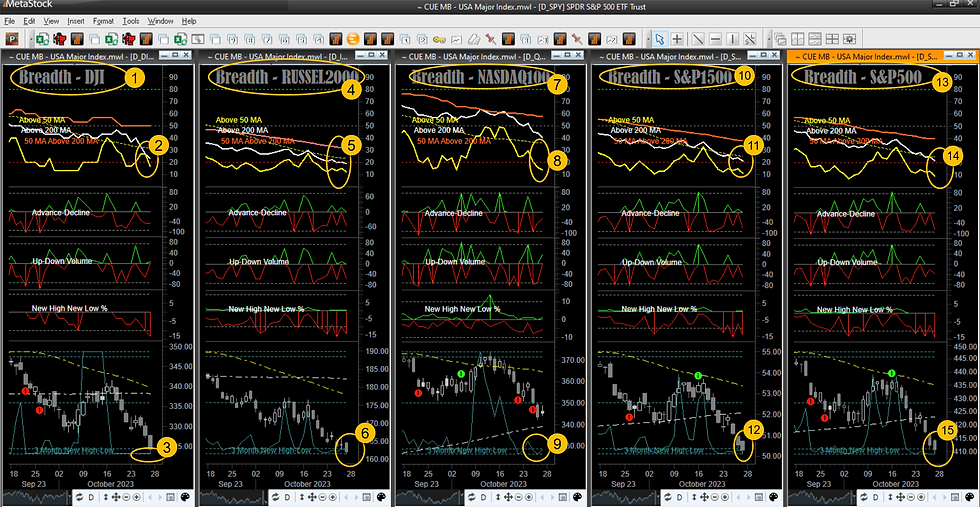Open color palette in NASDAQ100 chart toolbar
Viewport: 980px width, 507px height.
578,497
